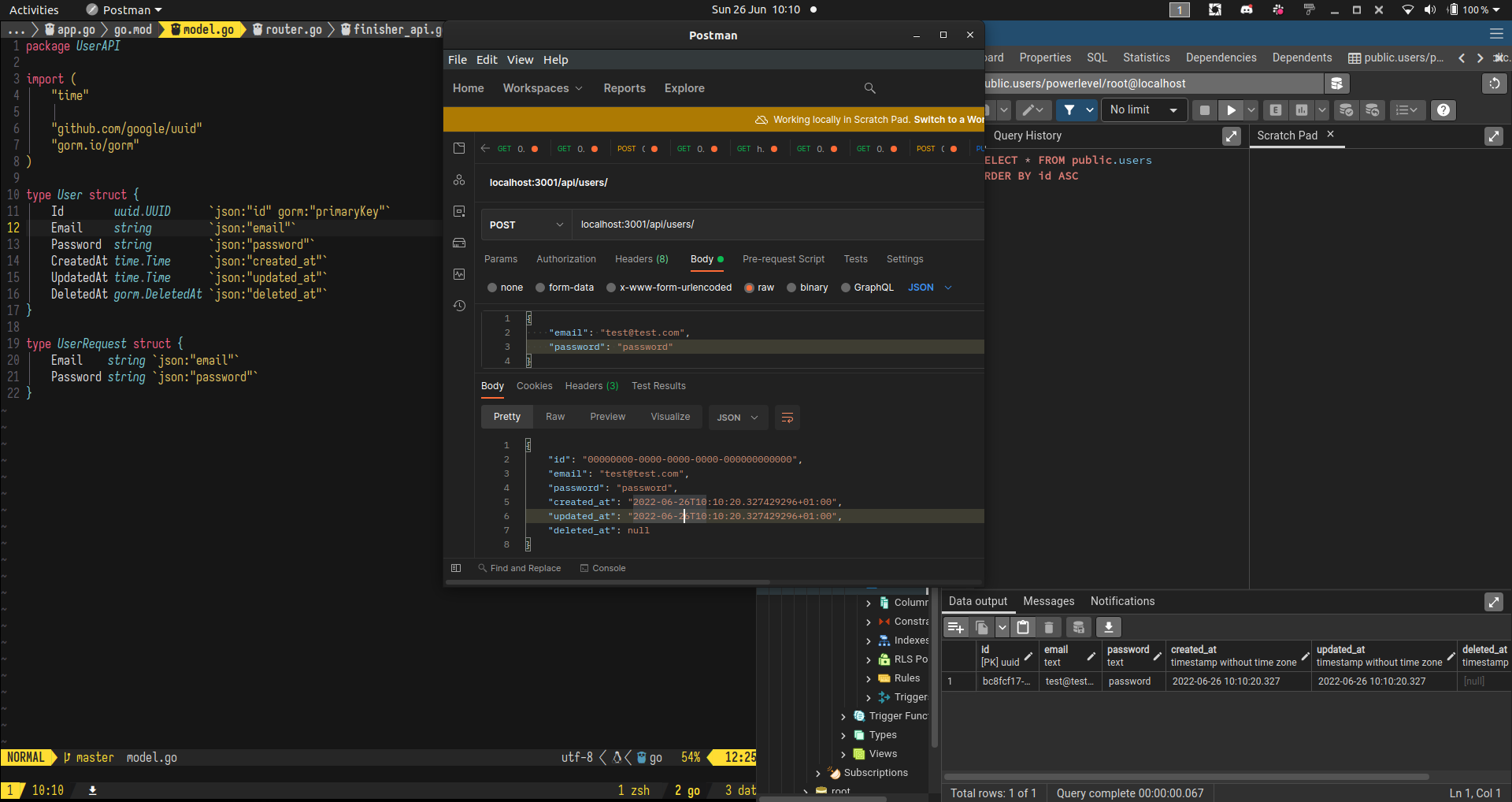Open the Postman Console
Viewport: 1512px width, 802px height.
(x=602, y=569)
